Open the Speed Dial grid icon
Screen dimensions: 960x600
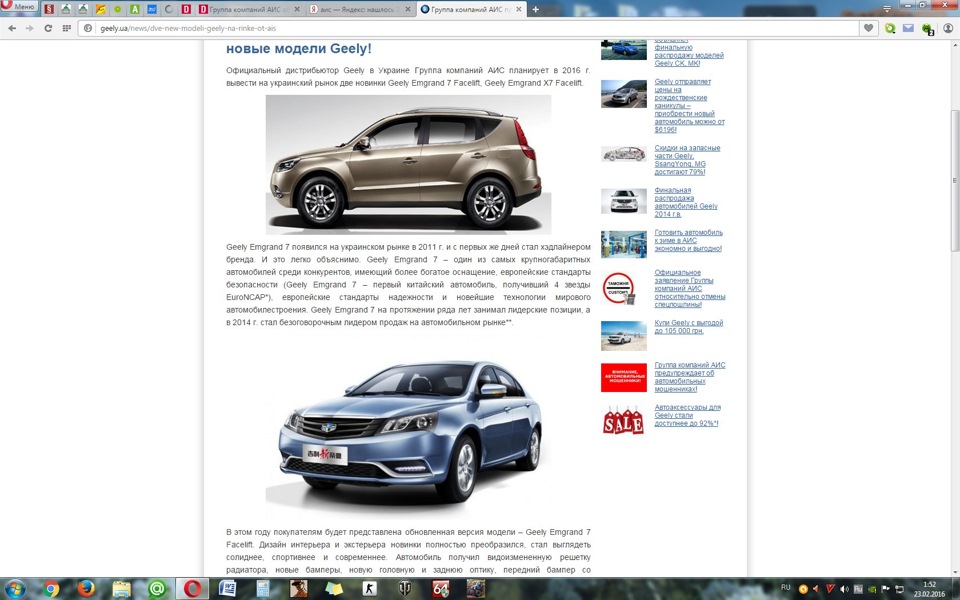pyautogui.click(x=66, y=28)
